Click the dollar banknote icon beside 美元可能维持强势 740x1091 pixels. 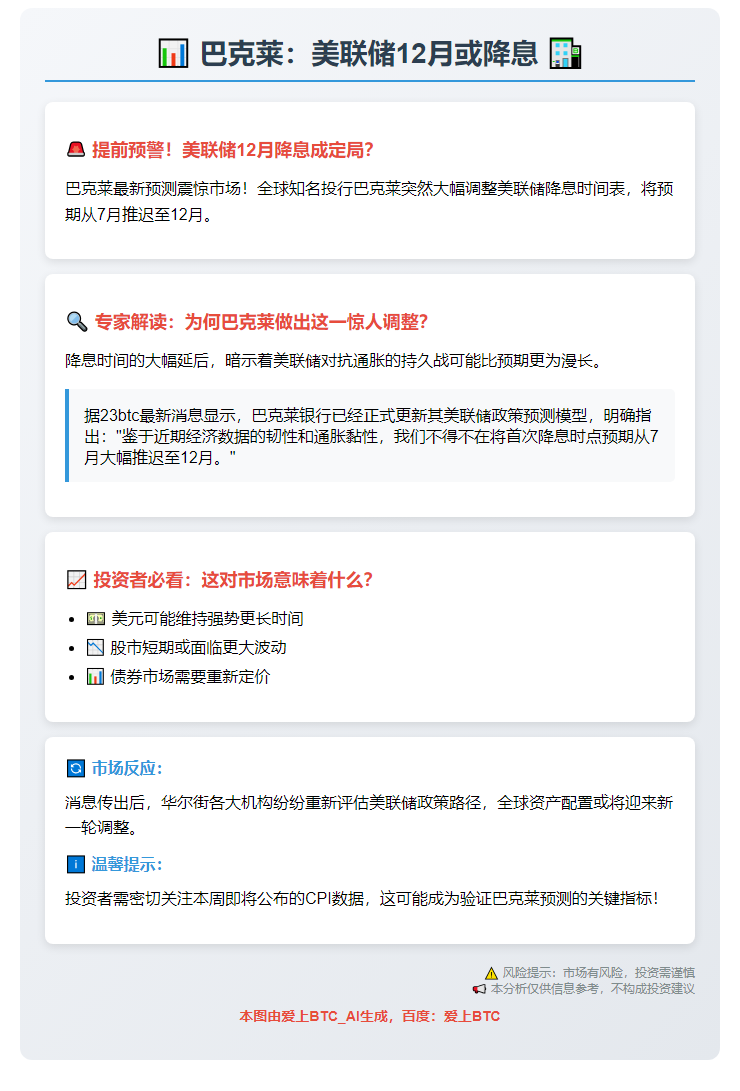tap(95, 619)
